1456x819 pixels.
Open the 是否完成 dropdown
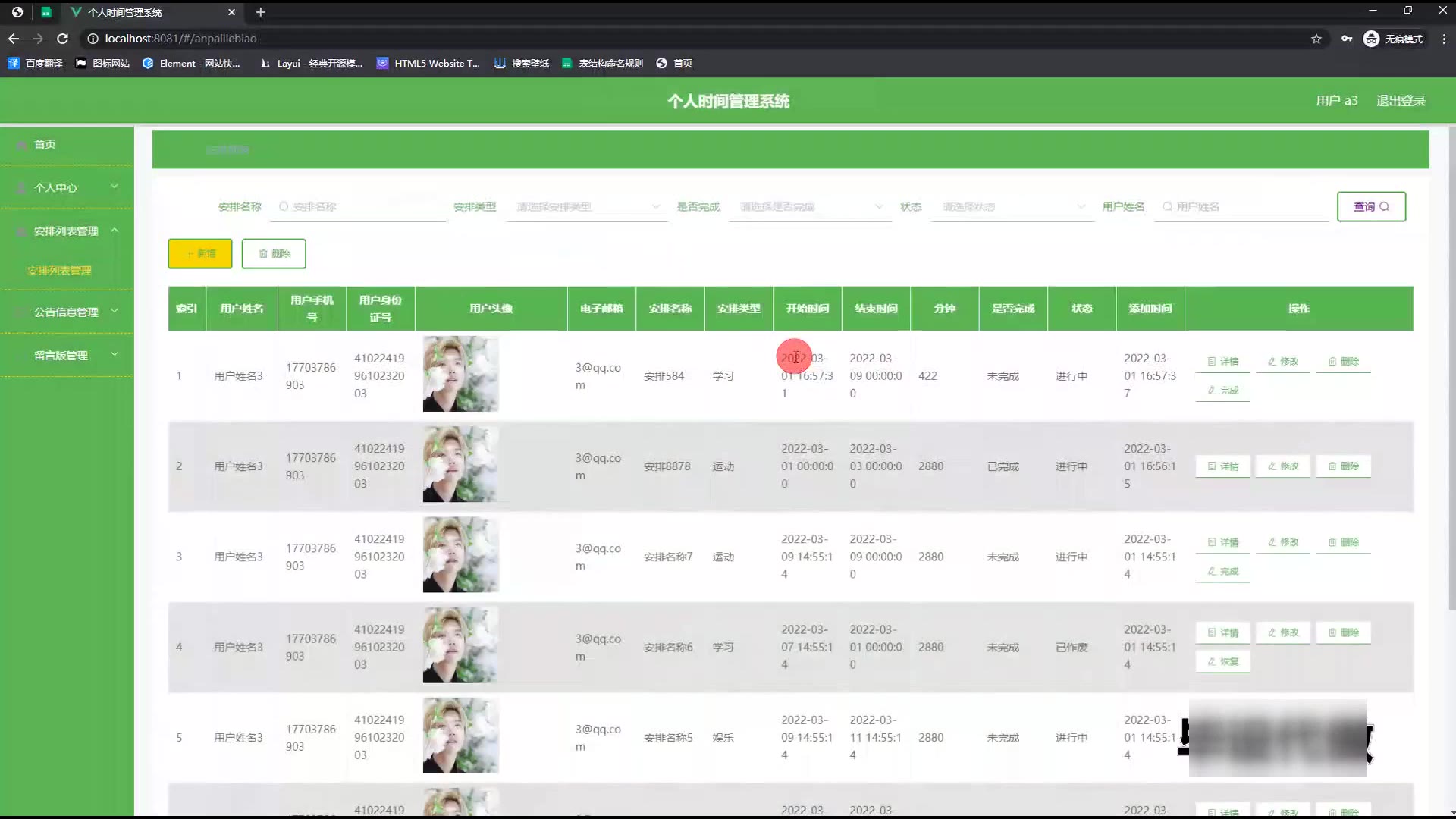point(810,206)
